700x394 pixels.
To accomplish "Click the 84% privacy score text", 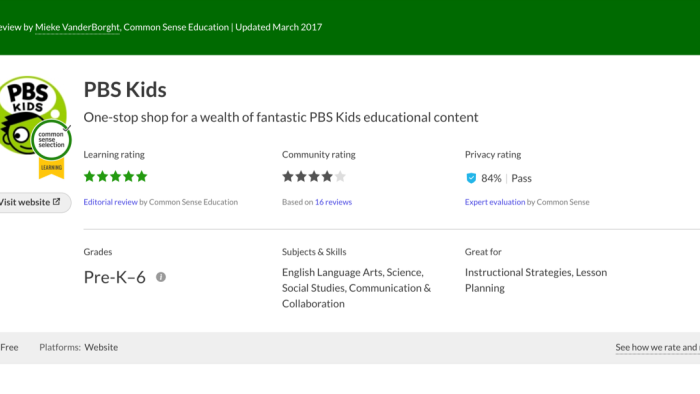I will pos(491,178).
